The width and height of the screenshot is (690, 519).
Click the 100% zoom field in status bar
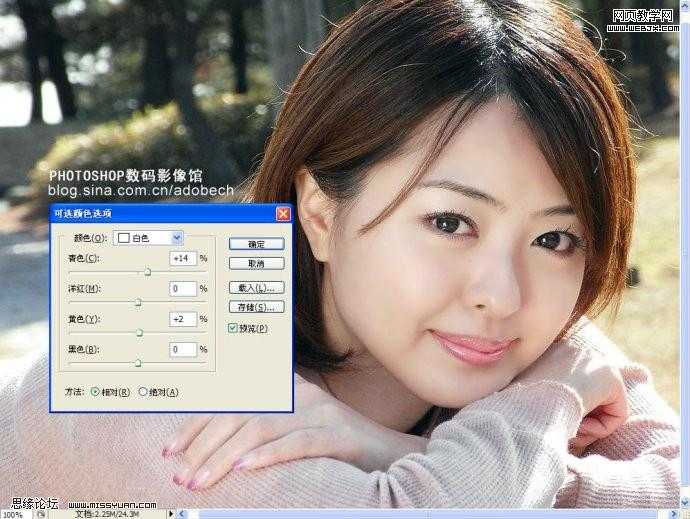[14, 514]
